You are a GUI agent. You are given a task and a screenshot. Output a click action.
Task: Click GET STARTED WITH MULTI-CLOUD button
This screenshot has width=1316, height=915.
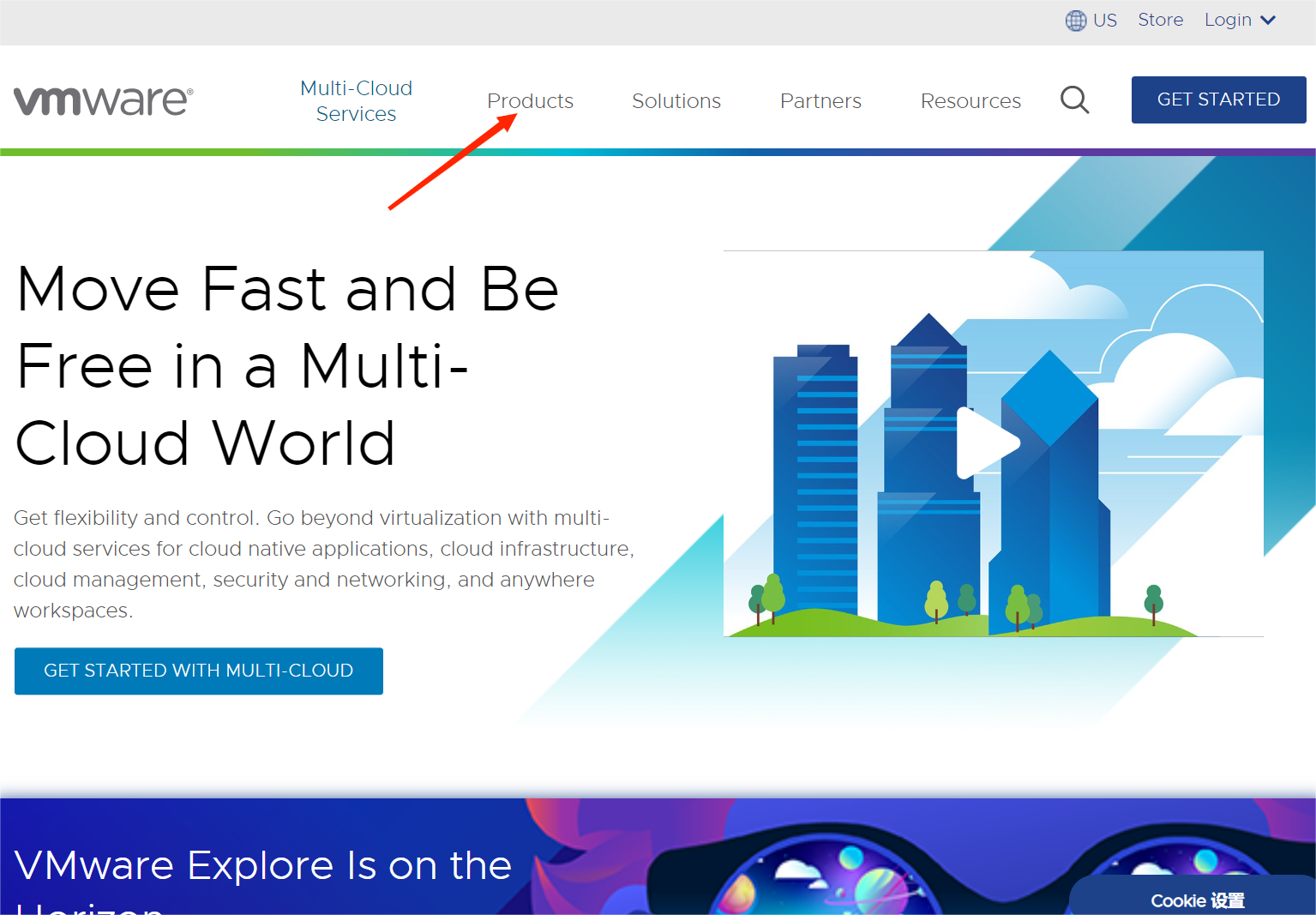pyautogui.click(x=199, y=671)
